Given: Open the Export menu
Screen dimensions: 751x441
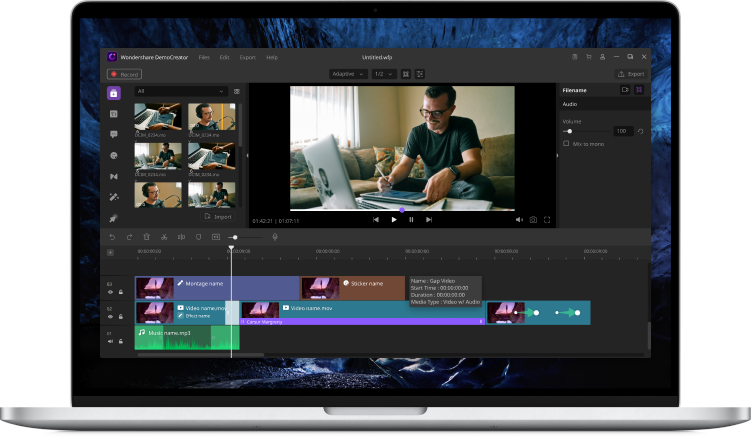Looking at the screenshot, I should click(248, 57).
